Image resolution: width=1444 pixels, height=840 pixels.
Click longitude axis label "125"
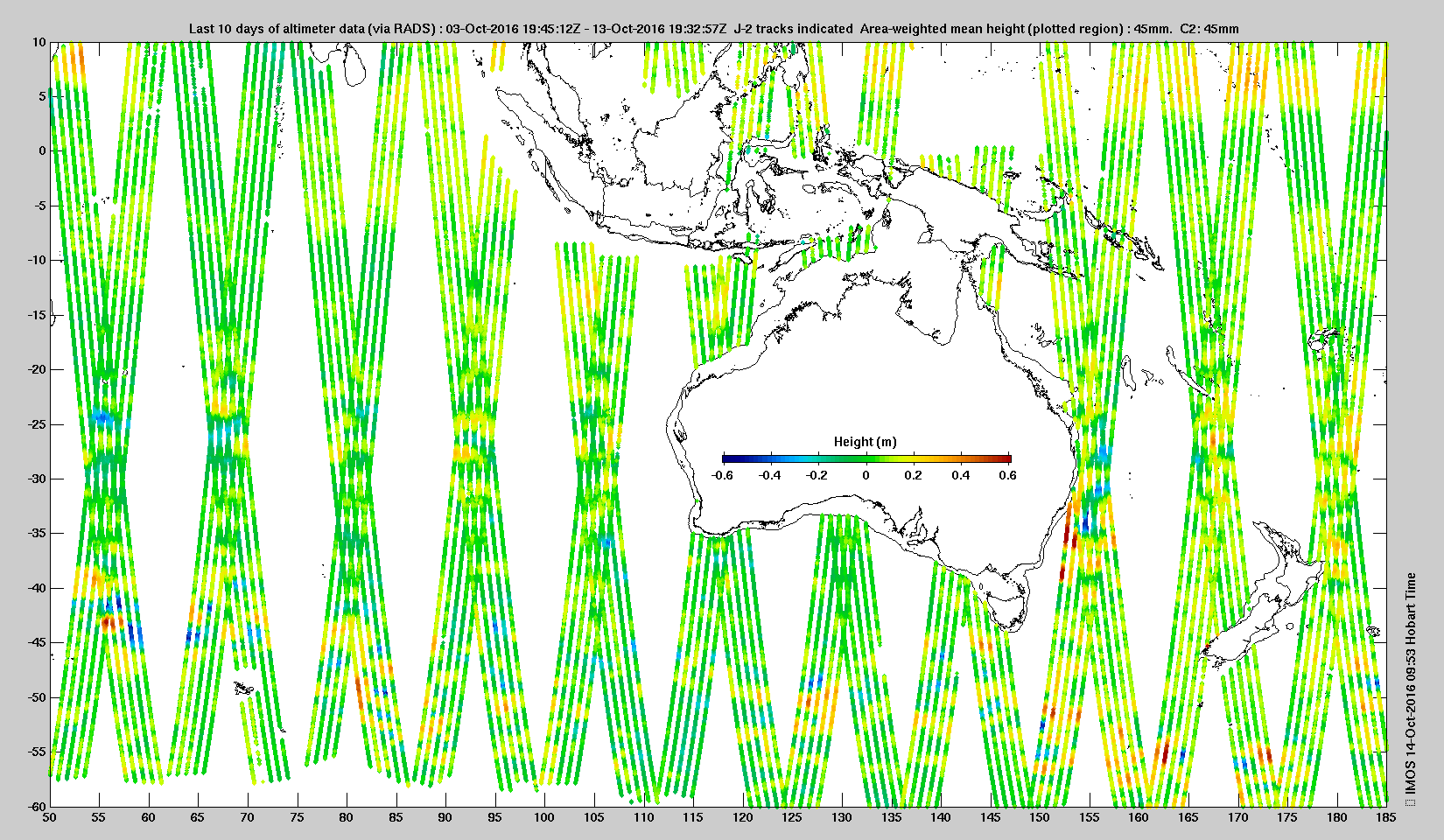792,817
